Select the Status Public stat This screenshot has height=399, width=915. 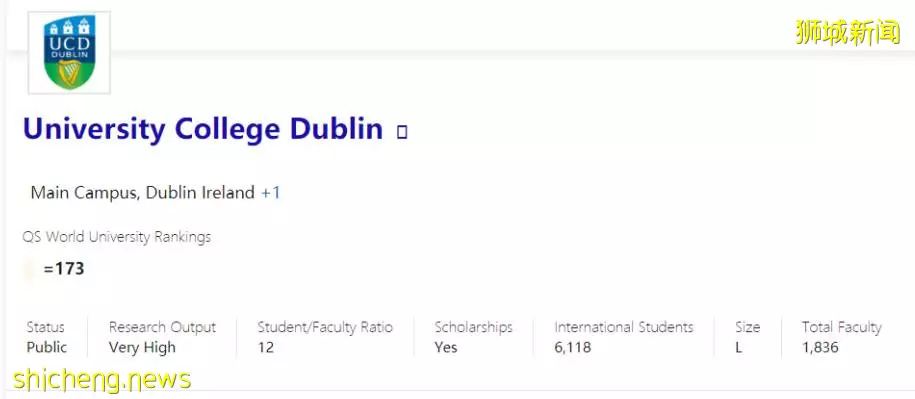pos(47,337)
